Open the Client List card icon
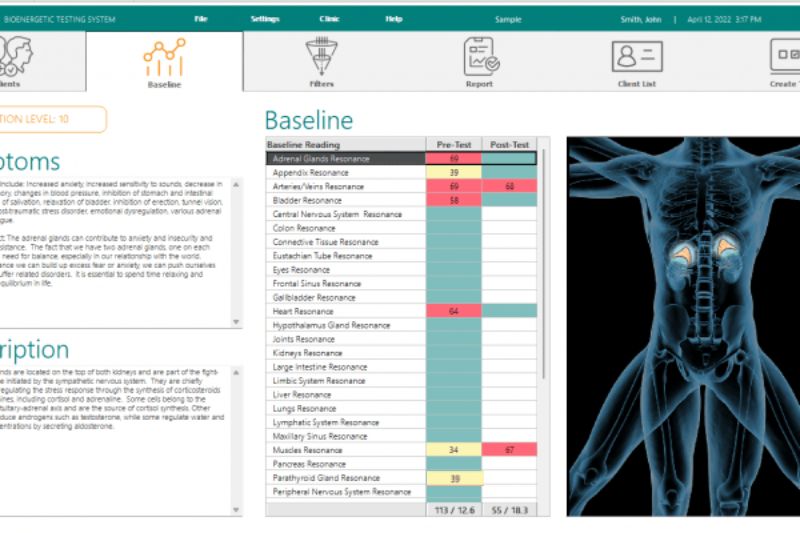 tap(637, 56)
